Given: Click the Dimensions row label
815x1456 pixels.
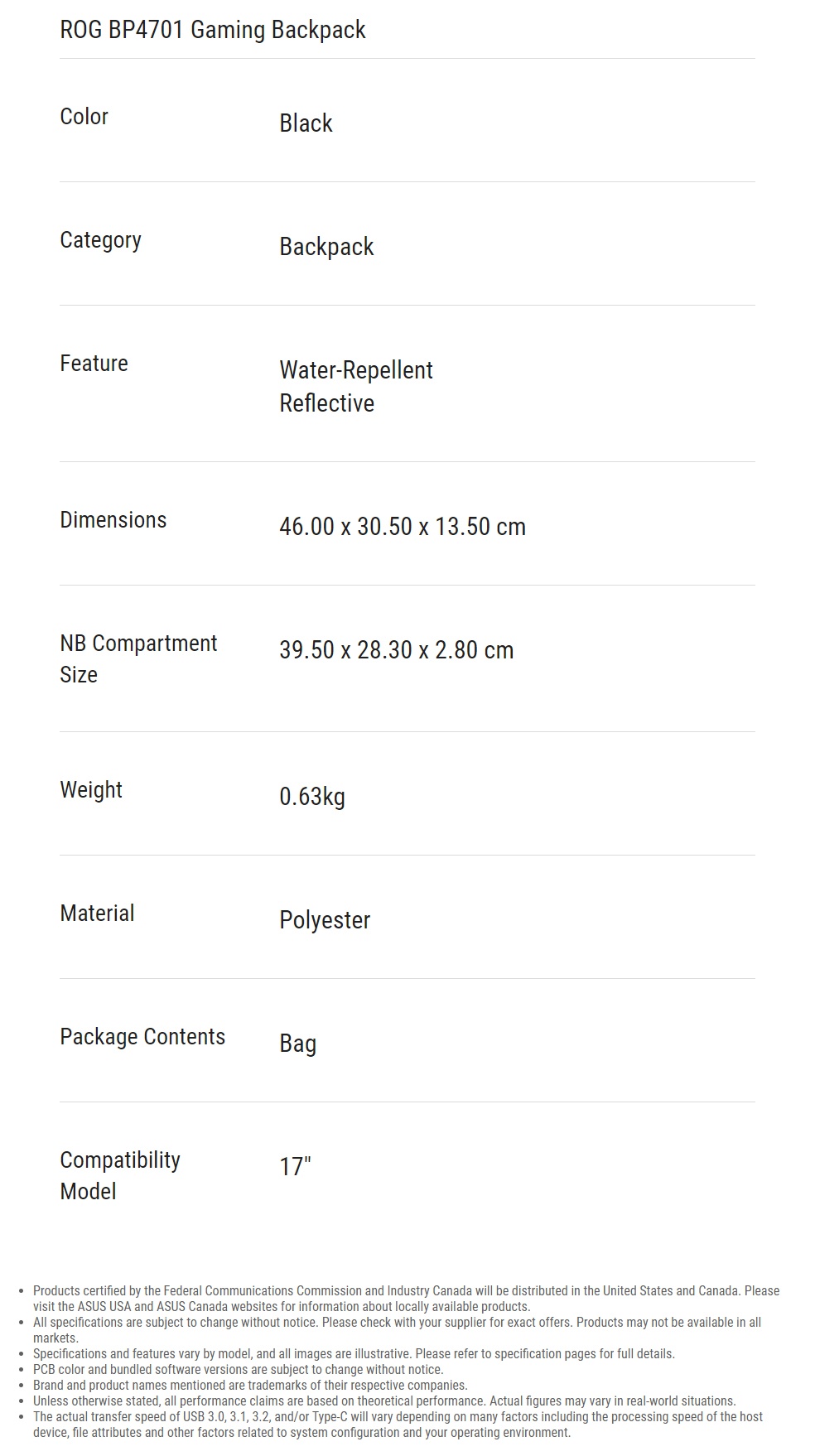Looking at the screenshot, I should click(113, 520).
